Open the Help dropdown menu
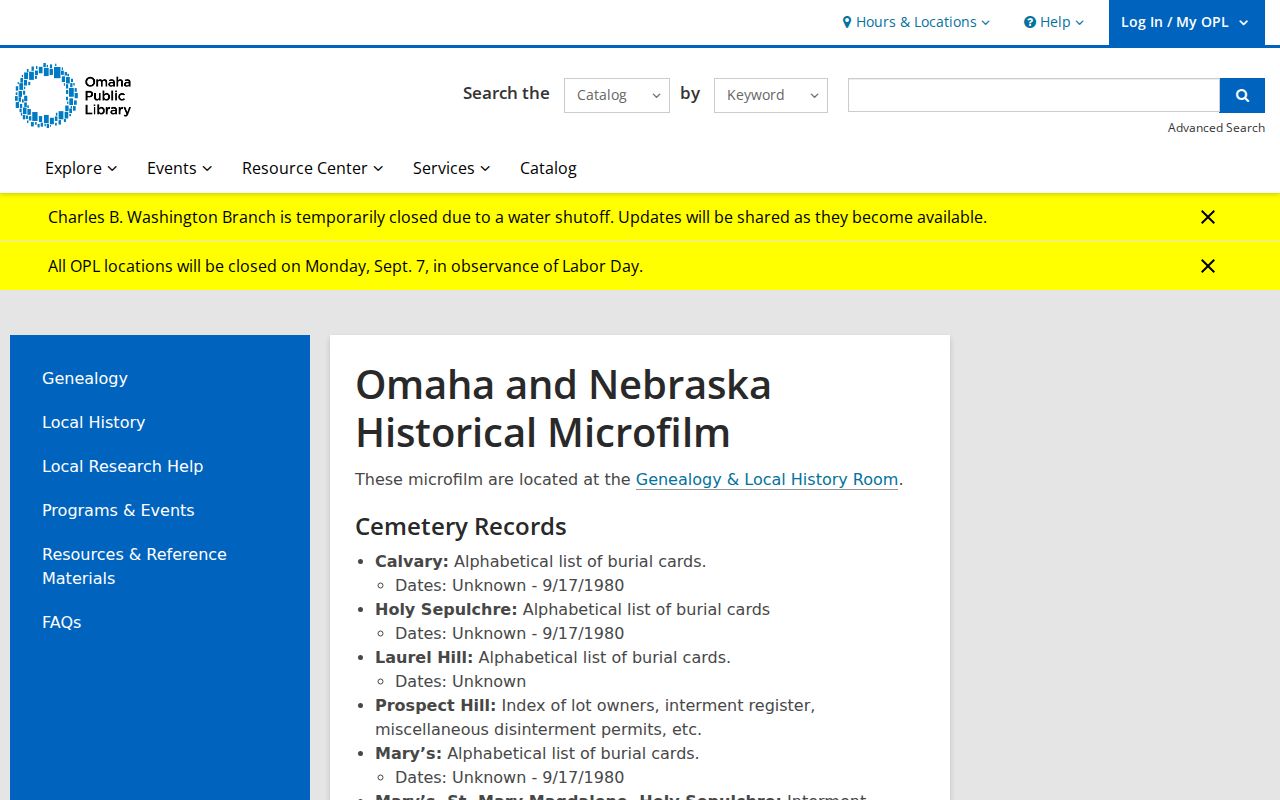Viewport: 1280px width, 800px height. (x=1054, y=22)
